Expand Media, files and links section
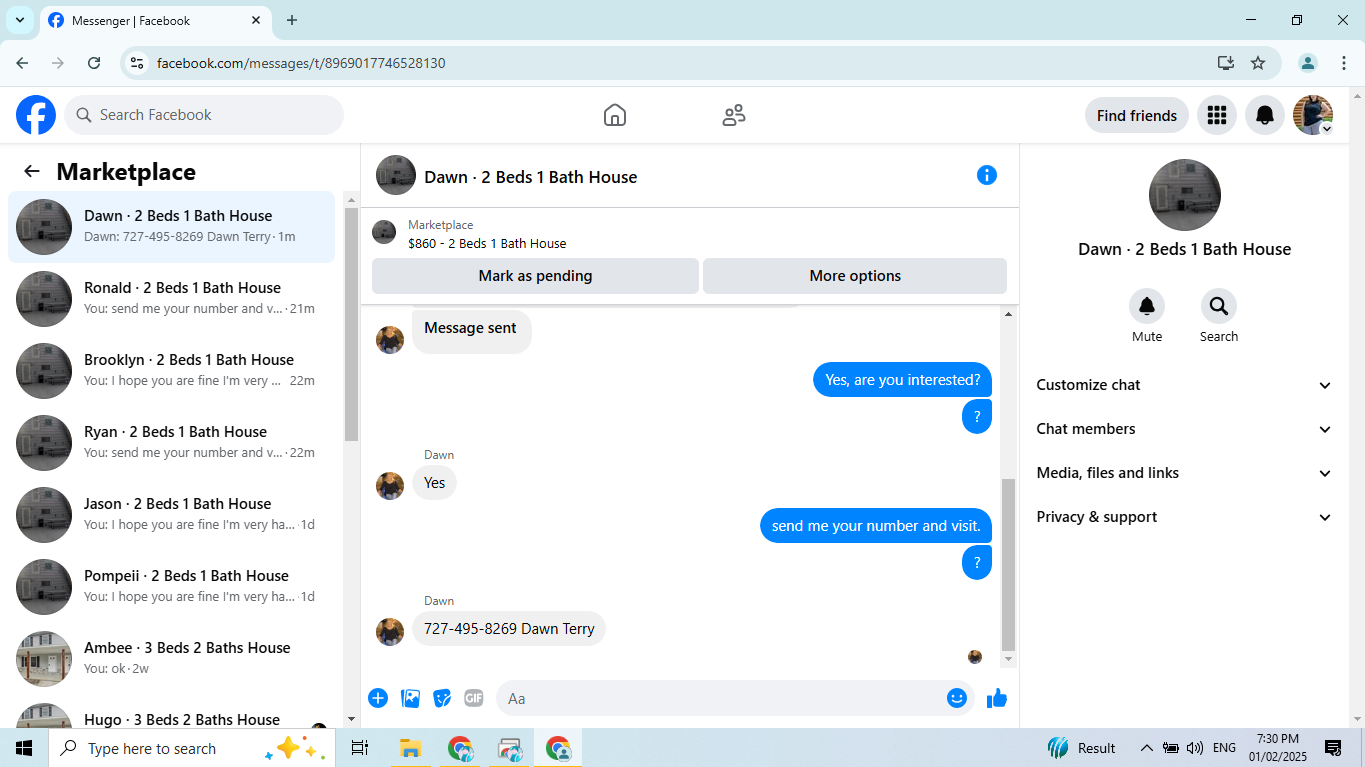This screenshot has height=767, width=1365. (x=1185, y=473)
